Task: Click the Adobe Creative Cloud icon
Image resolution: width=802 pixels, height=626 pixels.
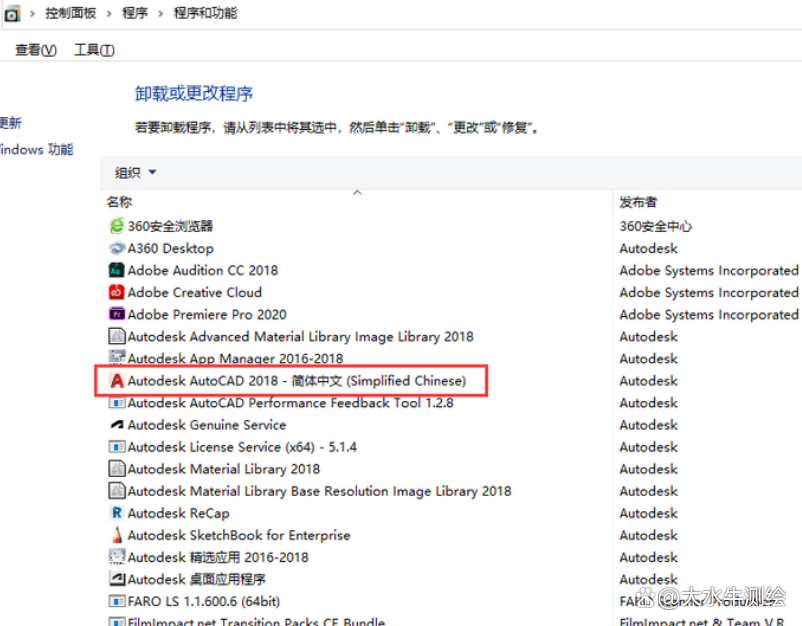Action: (x=117, y=292)
